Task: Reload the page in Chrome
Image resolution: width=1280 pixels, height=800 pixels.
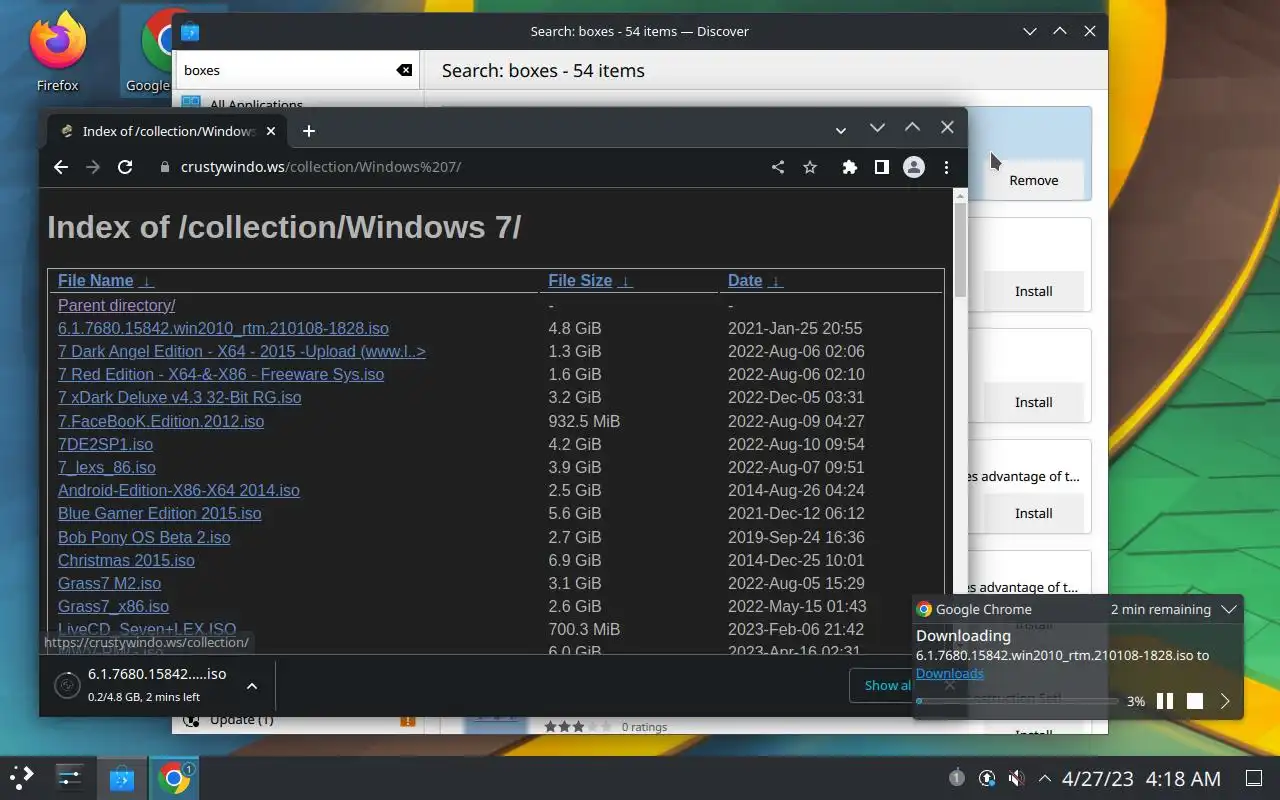Action: (125, 167)
